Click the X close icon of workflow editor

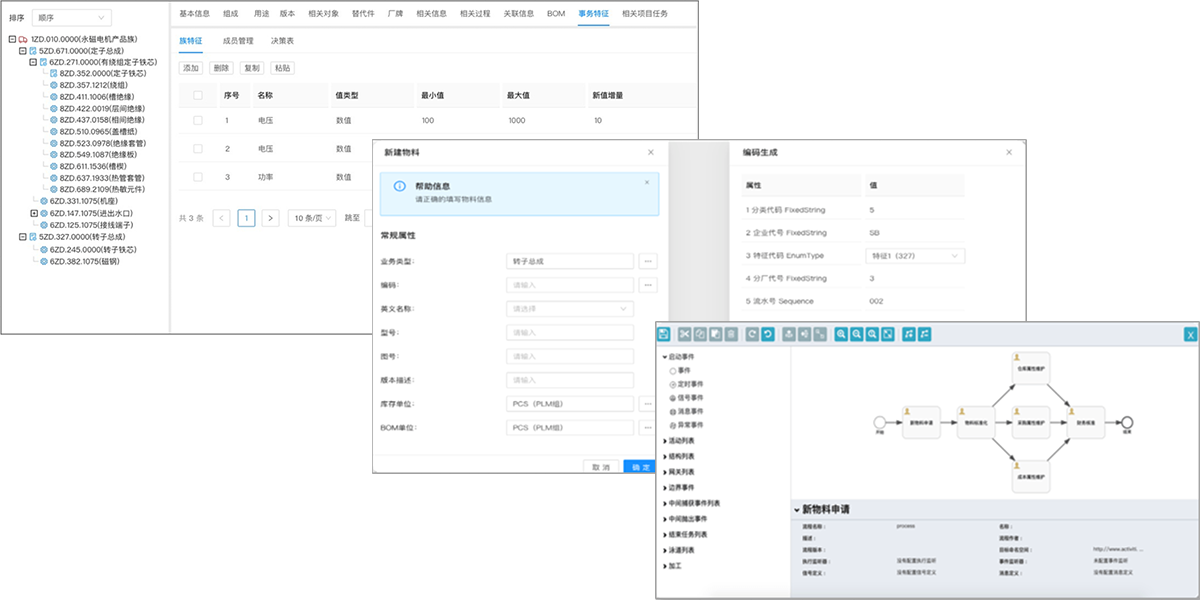pos(1190,335)
